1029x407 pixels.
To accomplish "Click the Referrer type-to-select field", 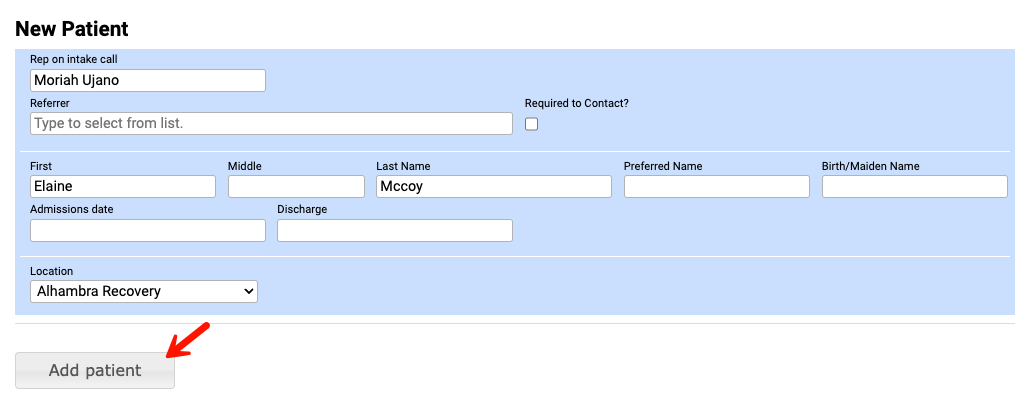I will click(271, 123).
